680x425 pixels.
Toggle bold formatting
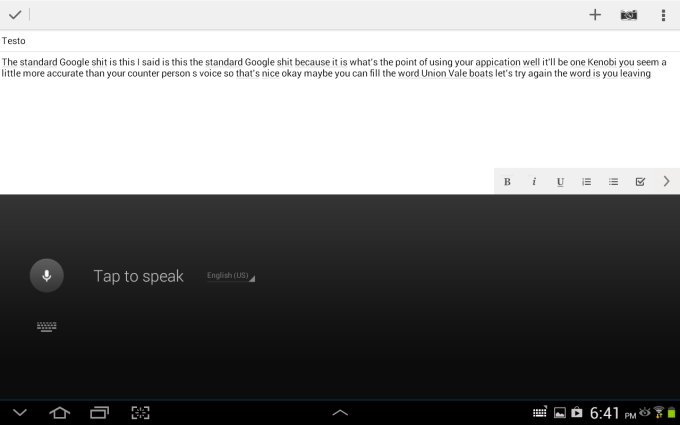[507, 182]
